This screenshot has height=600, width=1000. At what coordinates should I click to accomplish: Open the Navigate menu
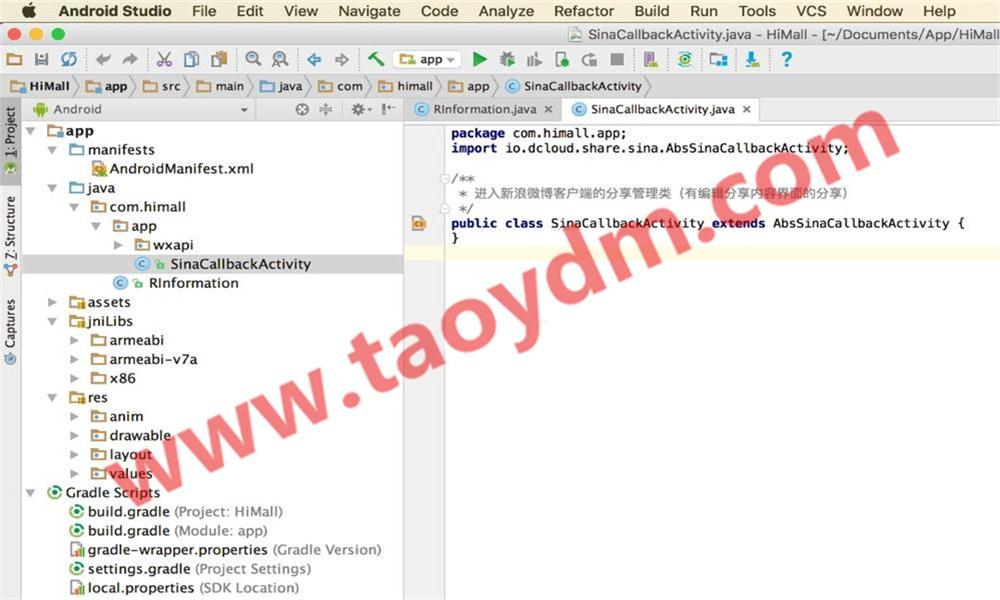tap(369, 11)
